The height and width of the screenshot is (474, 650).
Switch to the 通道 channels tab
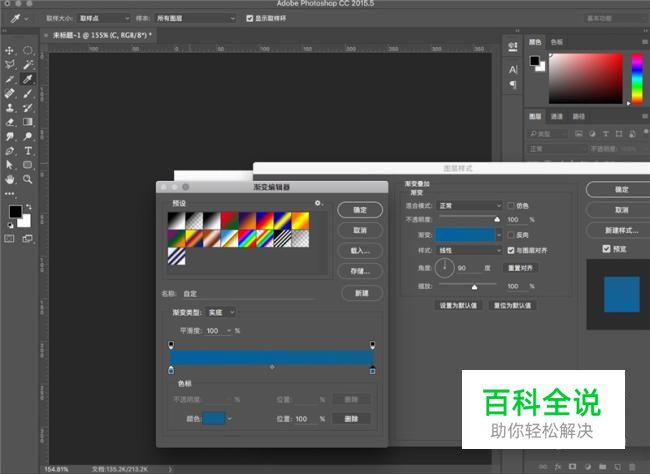click(557, 116)
